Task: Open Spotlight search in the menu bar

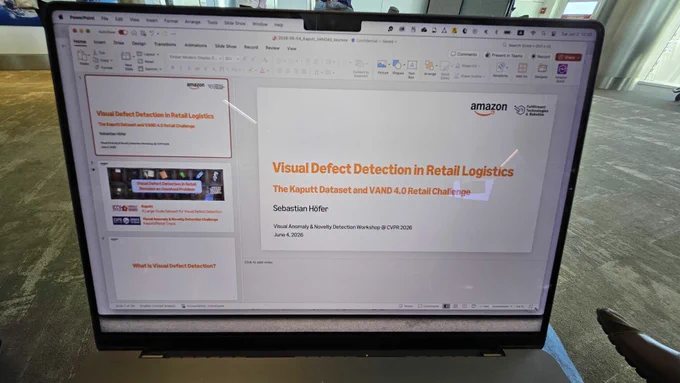Action: pos(543,33)
